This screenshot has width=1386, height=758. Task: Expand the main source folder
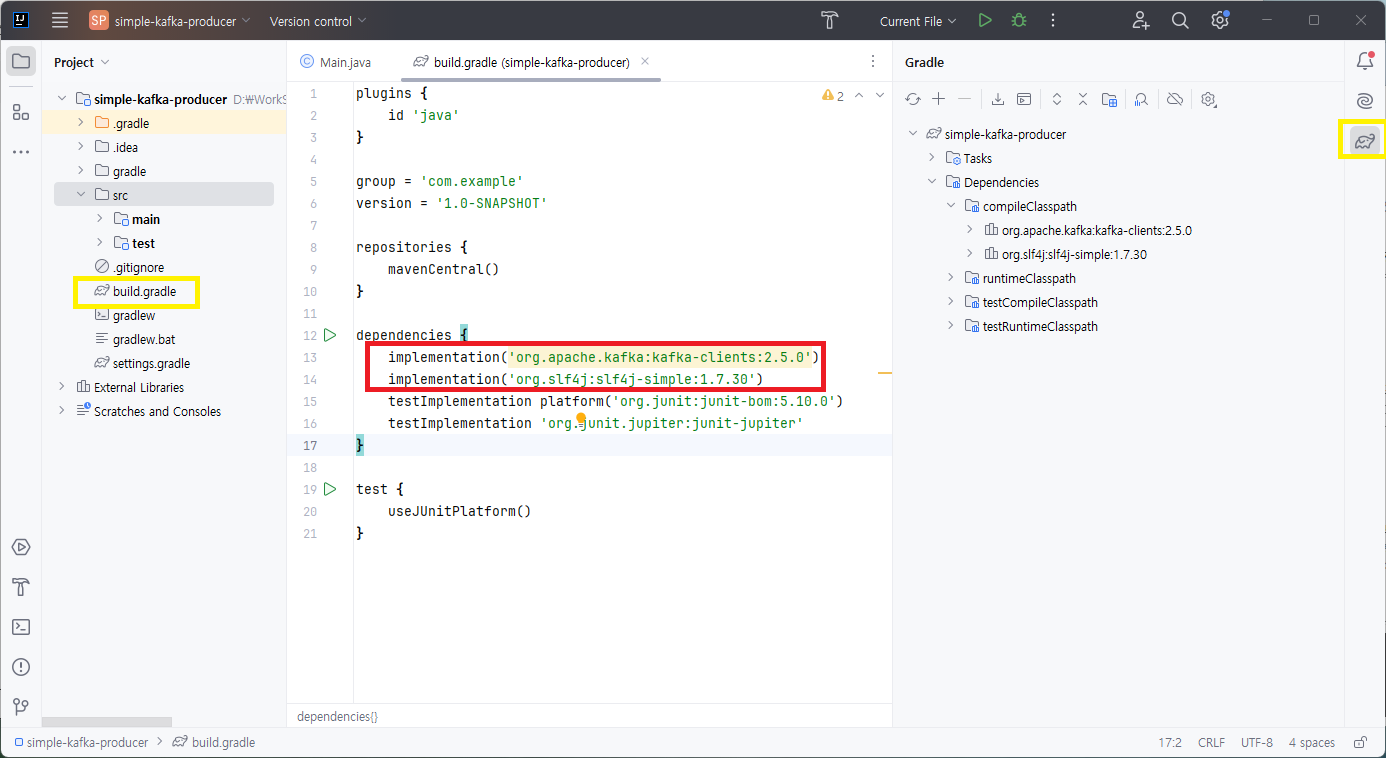pos(100,219)
